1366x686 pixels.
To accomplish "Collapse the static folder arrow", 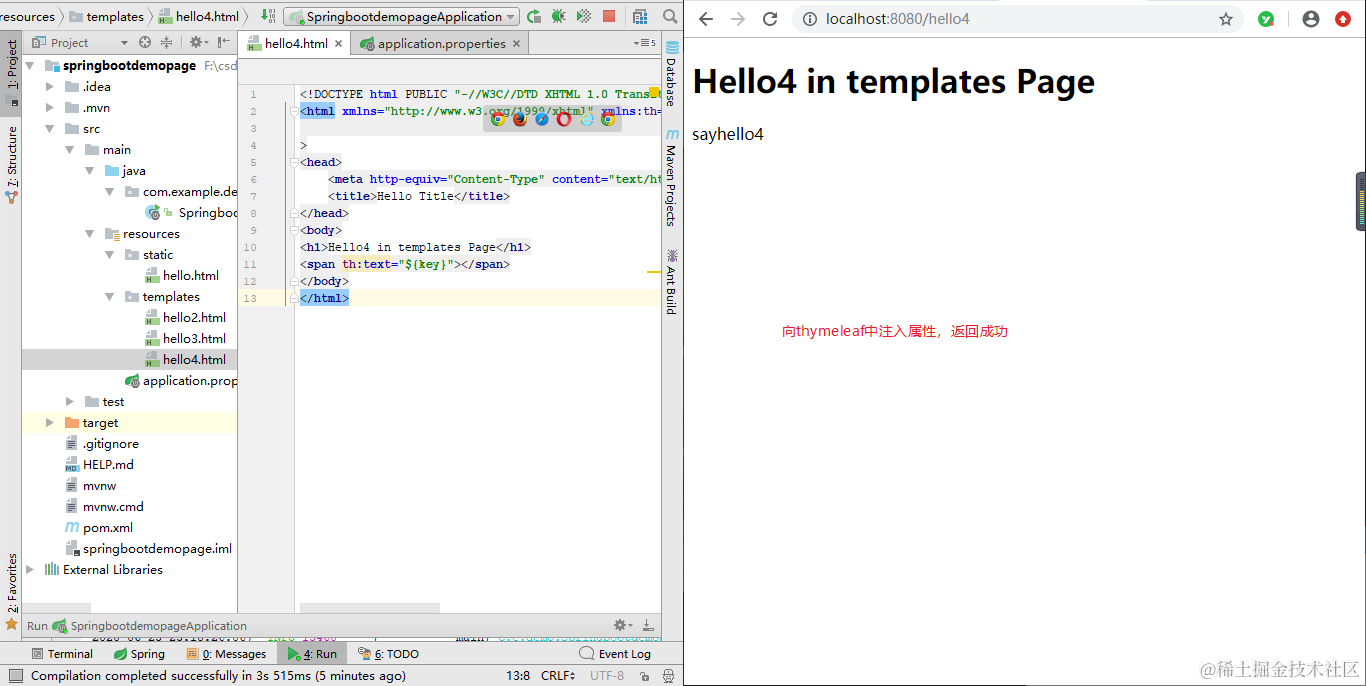I will pos(110,255).
